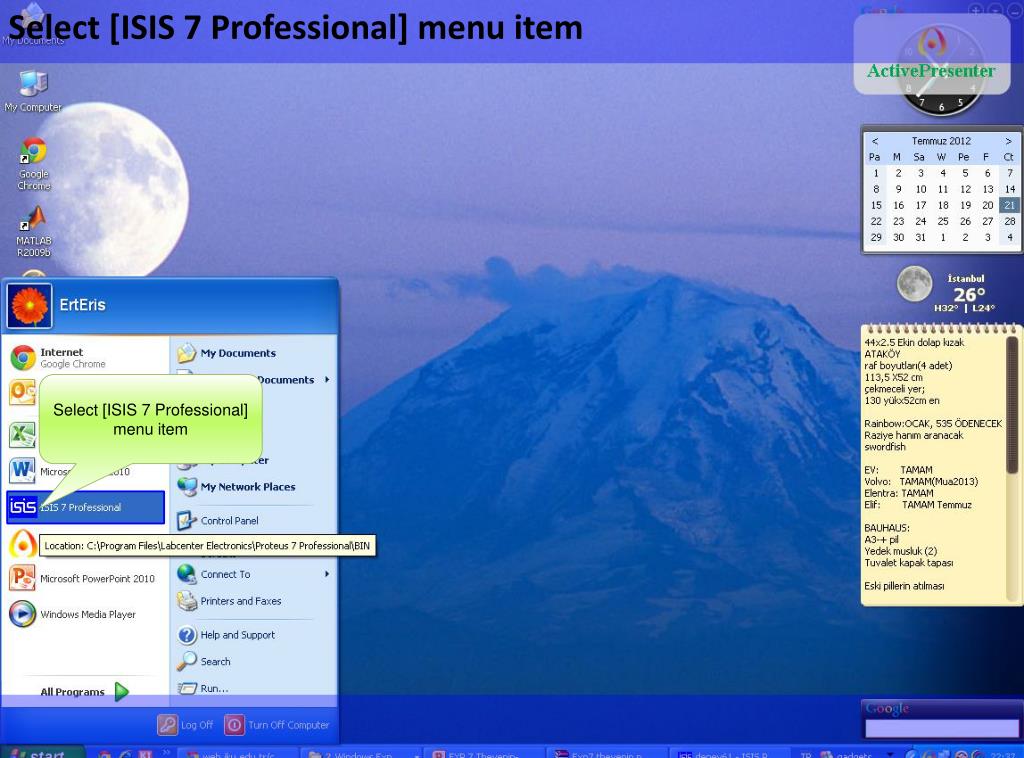Go to previous month in calendar gadget
1024x758 pixels.
pyautogui.click(x=875, y=141)
